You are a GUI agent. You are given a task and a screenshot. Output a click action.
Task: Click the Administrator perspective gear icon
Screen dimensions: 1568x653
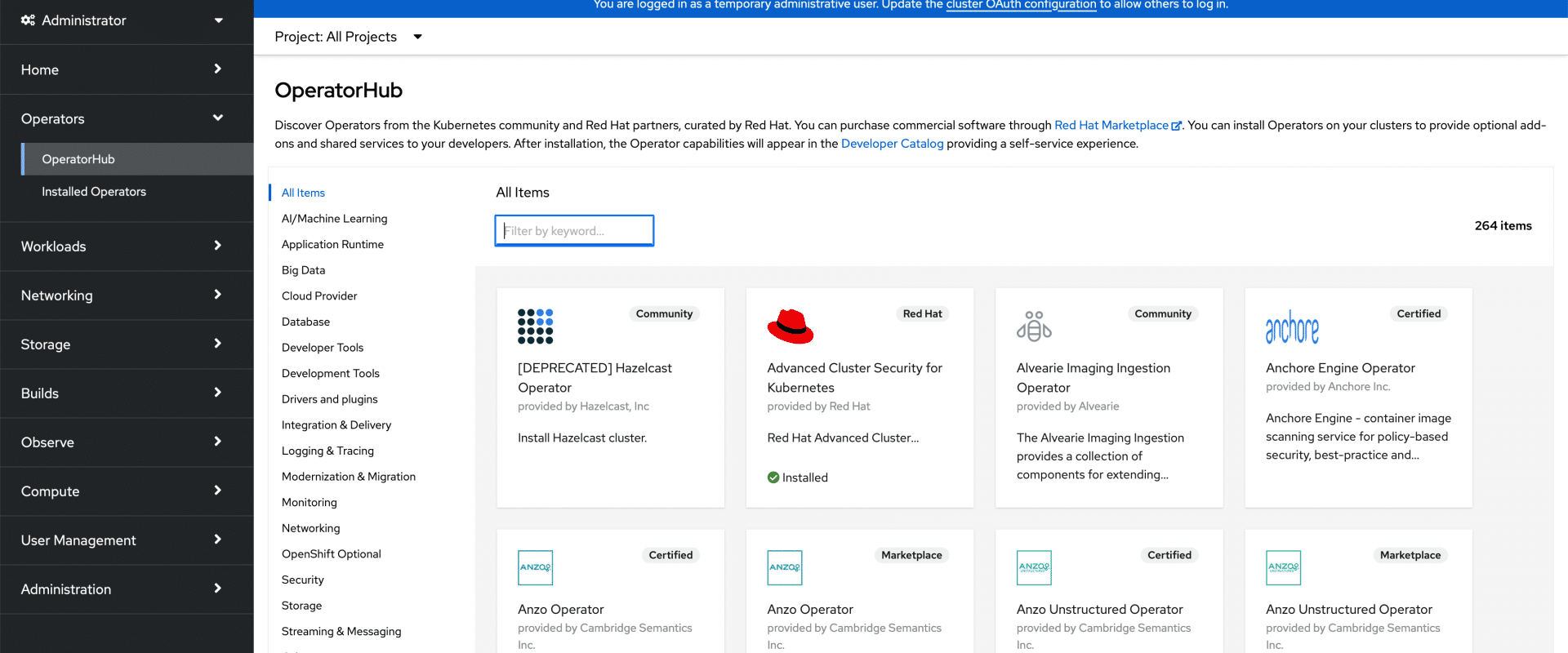pyautogui.click(x=28, y=20)
